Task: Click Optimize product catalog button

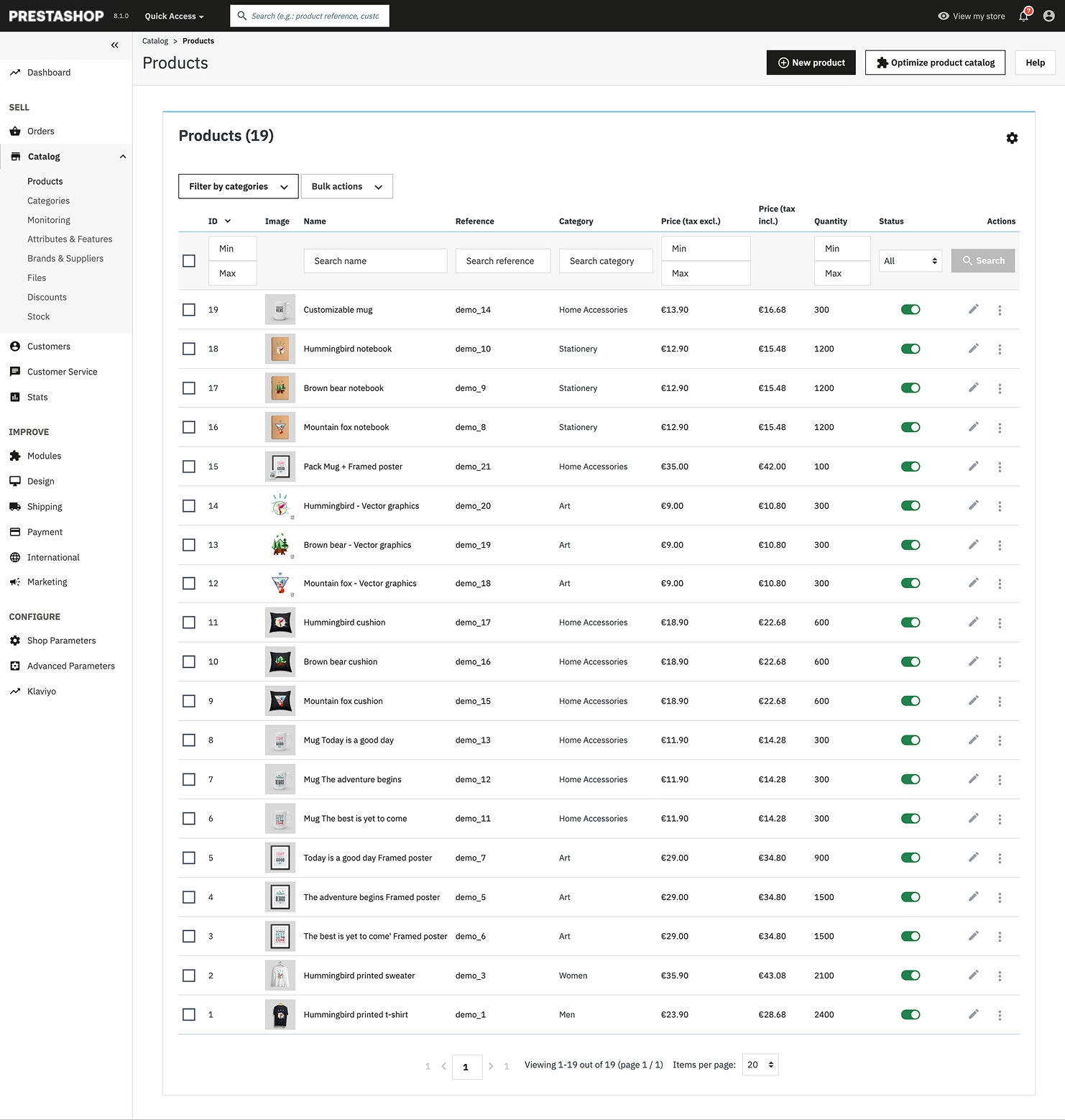Action: pyautogui.click(x=936, y=63)
